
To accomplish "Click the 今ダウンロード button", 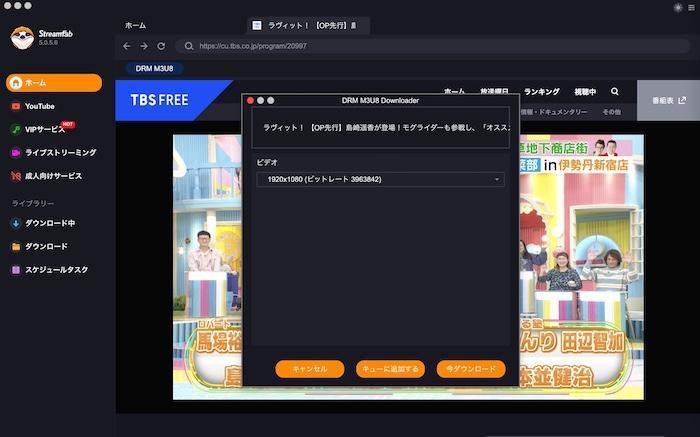I will 471,369.
